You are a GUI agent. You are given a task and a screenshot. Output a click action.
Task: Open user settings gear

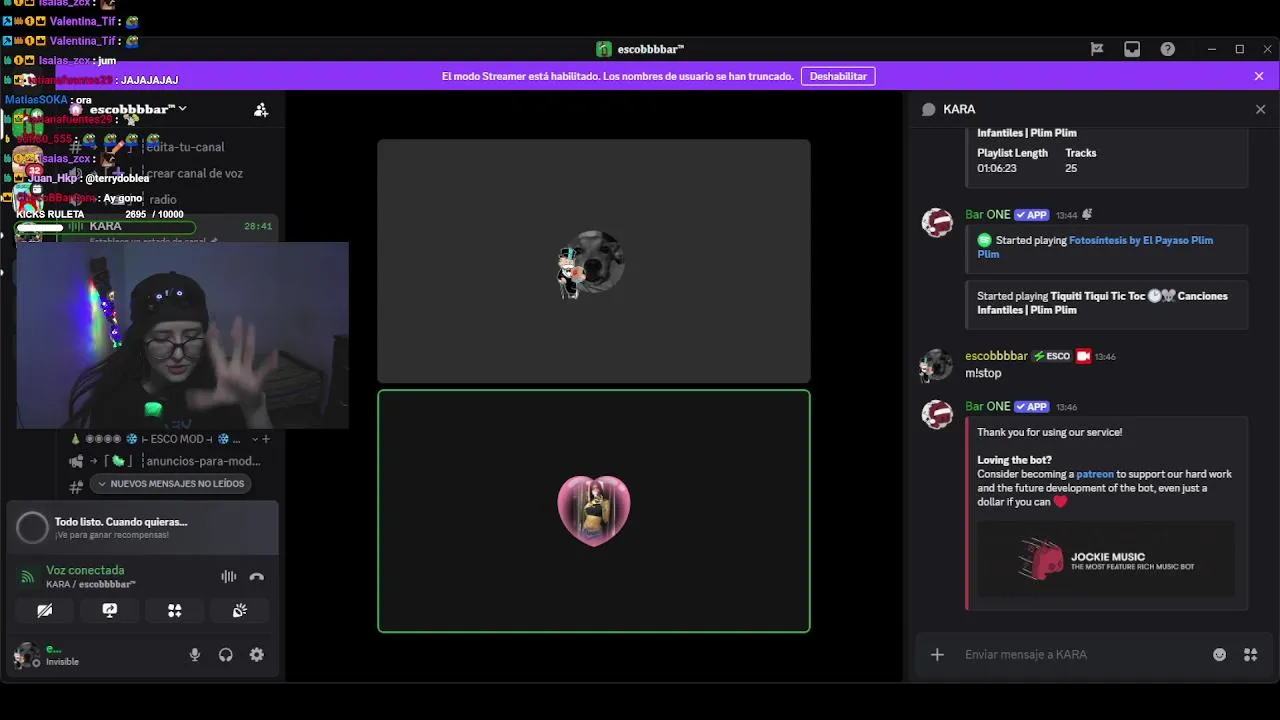click(257, 655)
